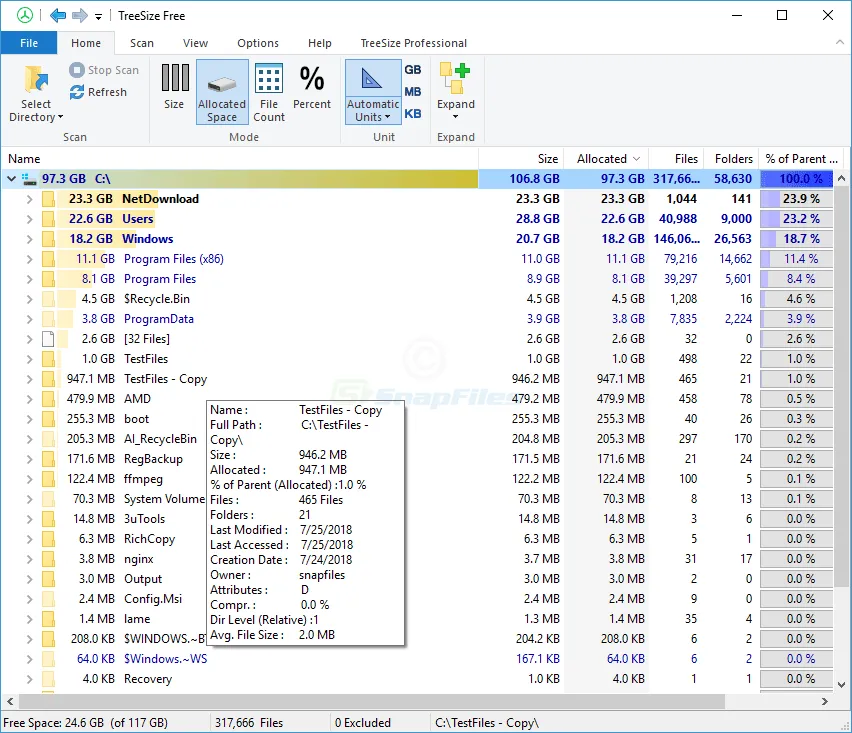The height and width of the screenshot is (733, 852).
Task: Open the File menu
Action: click(x=29, y=43)
